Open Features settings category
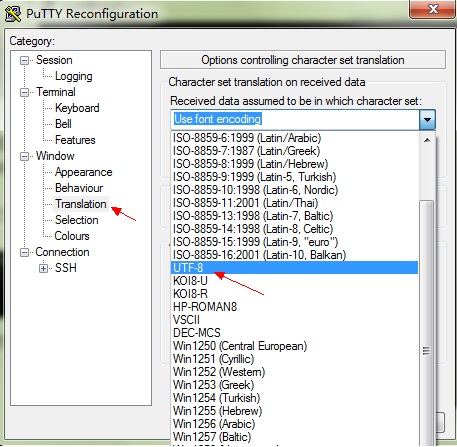Screen dimensions: 457x447 click(x=75, y=140)
